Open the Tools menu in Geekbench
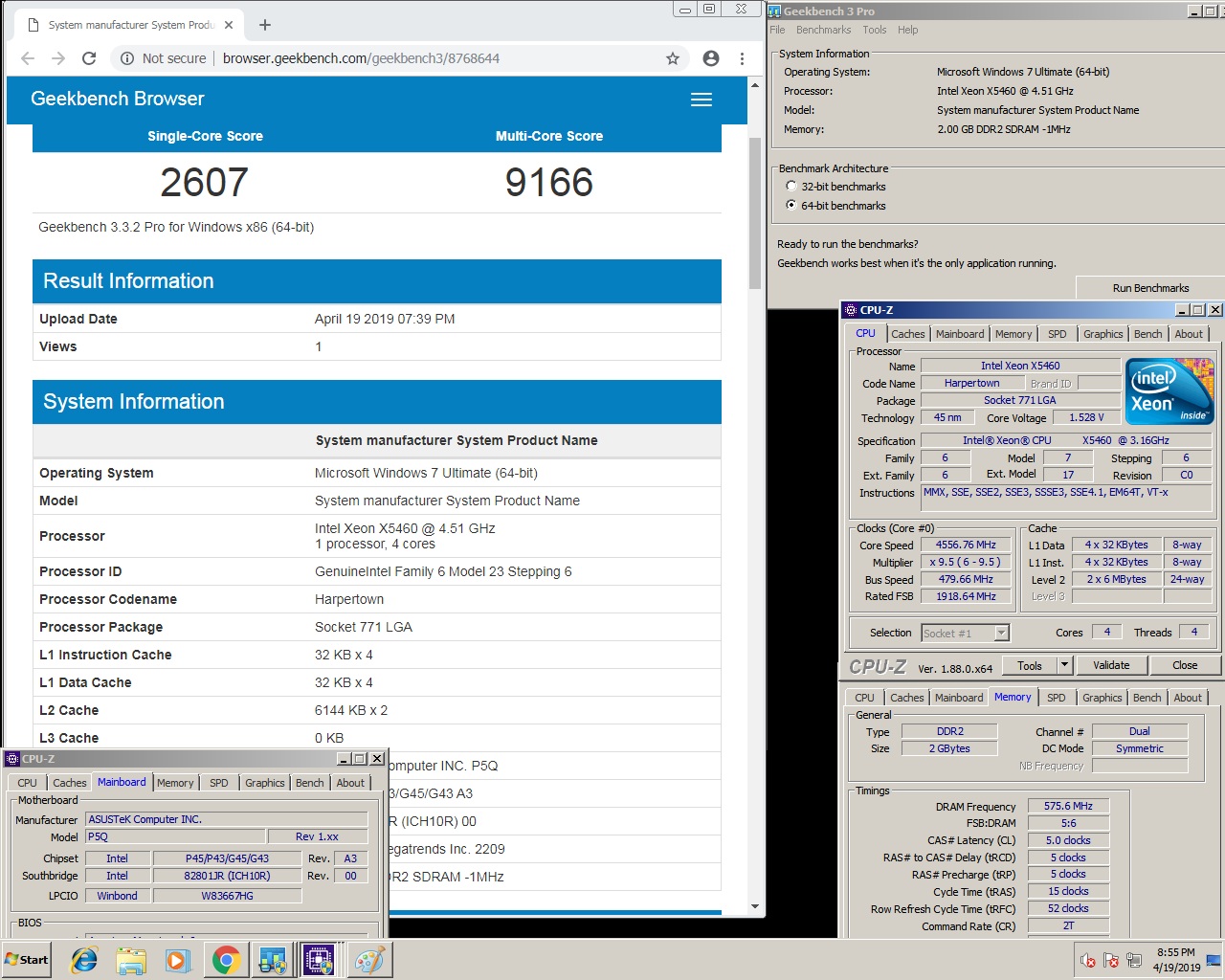 (x=875, y=30)
